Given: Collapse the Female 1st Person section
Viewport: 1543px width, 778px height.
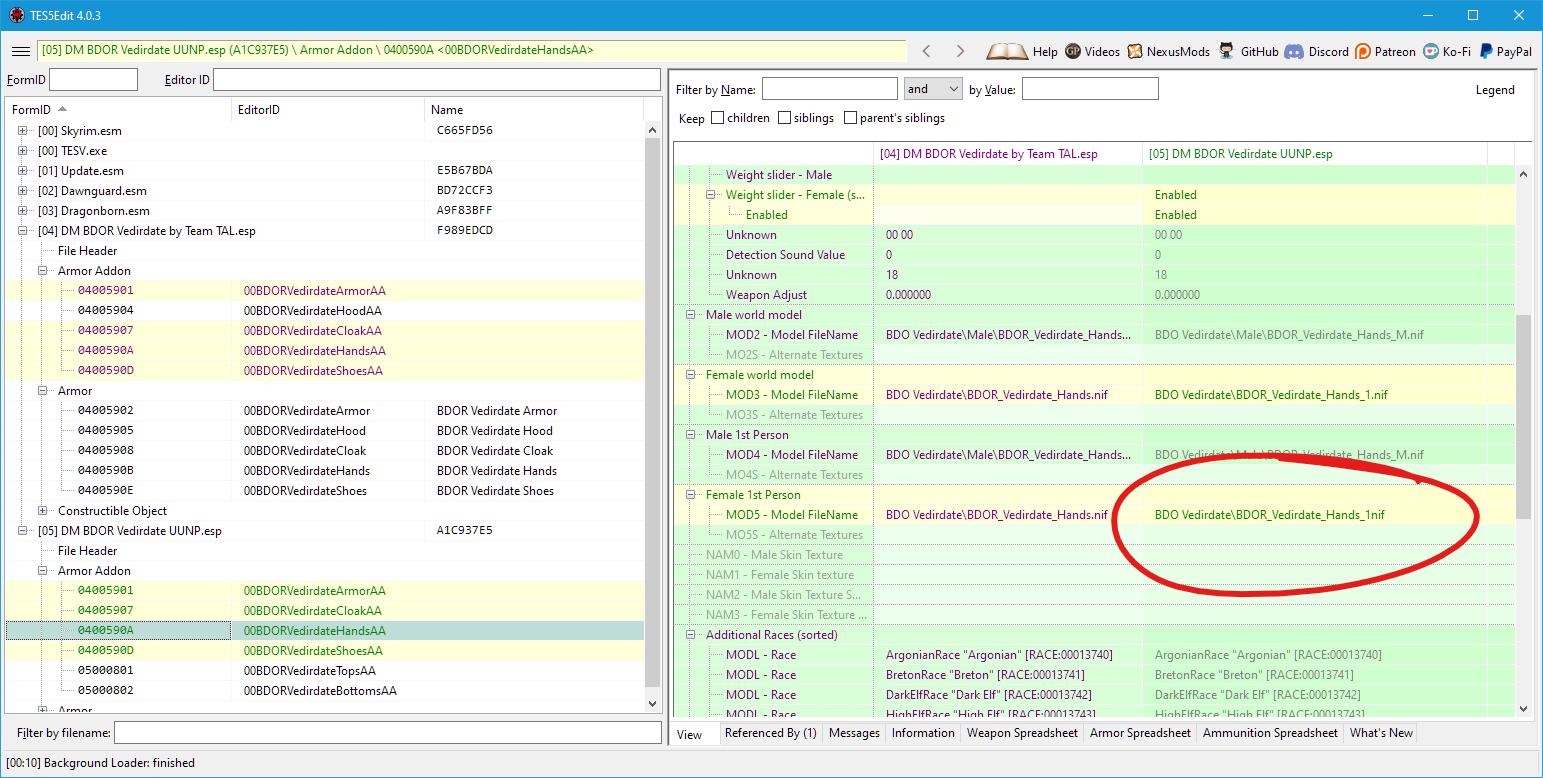Looking at the screenshot, I should coord(691,495).
